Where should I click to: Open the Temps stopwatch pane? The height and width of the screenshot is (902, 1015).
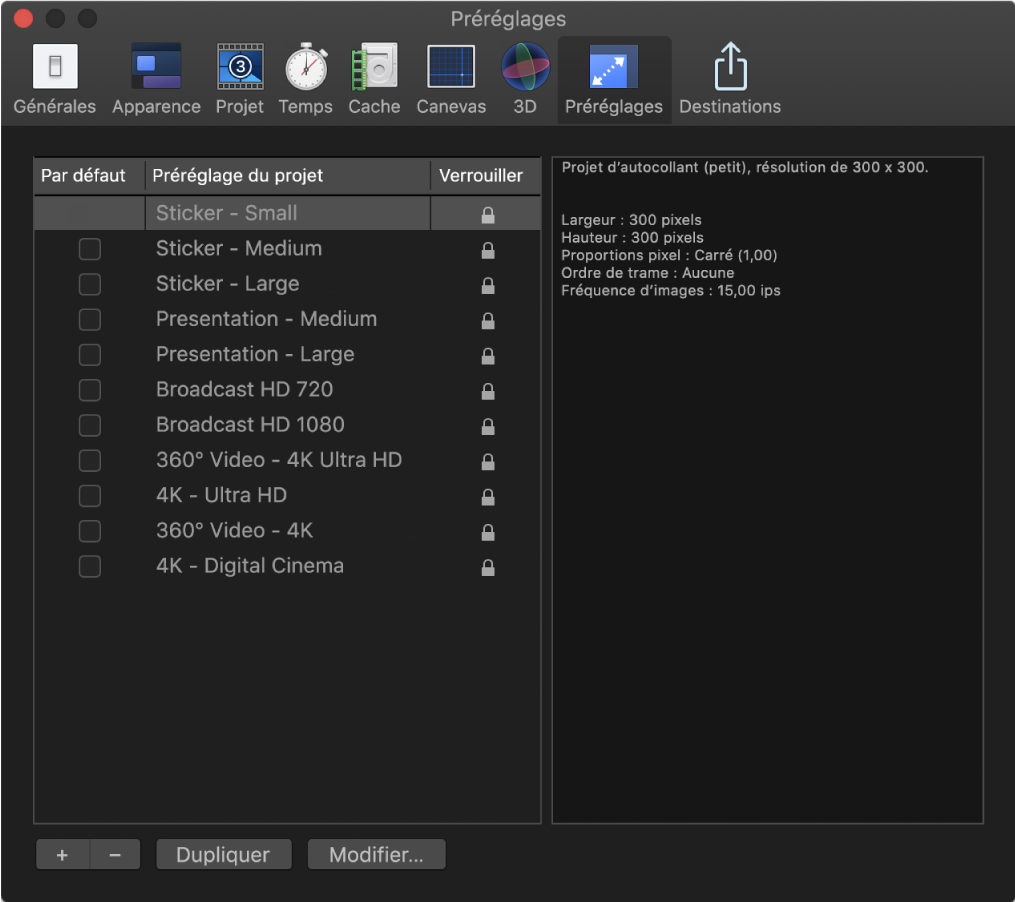305,80
